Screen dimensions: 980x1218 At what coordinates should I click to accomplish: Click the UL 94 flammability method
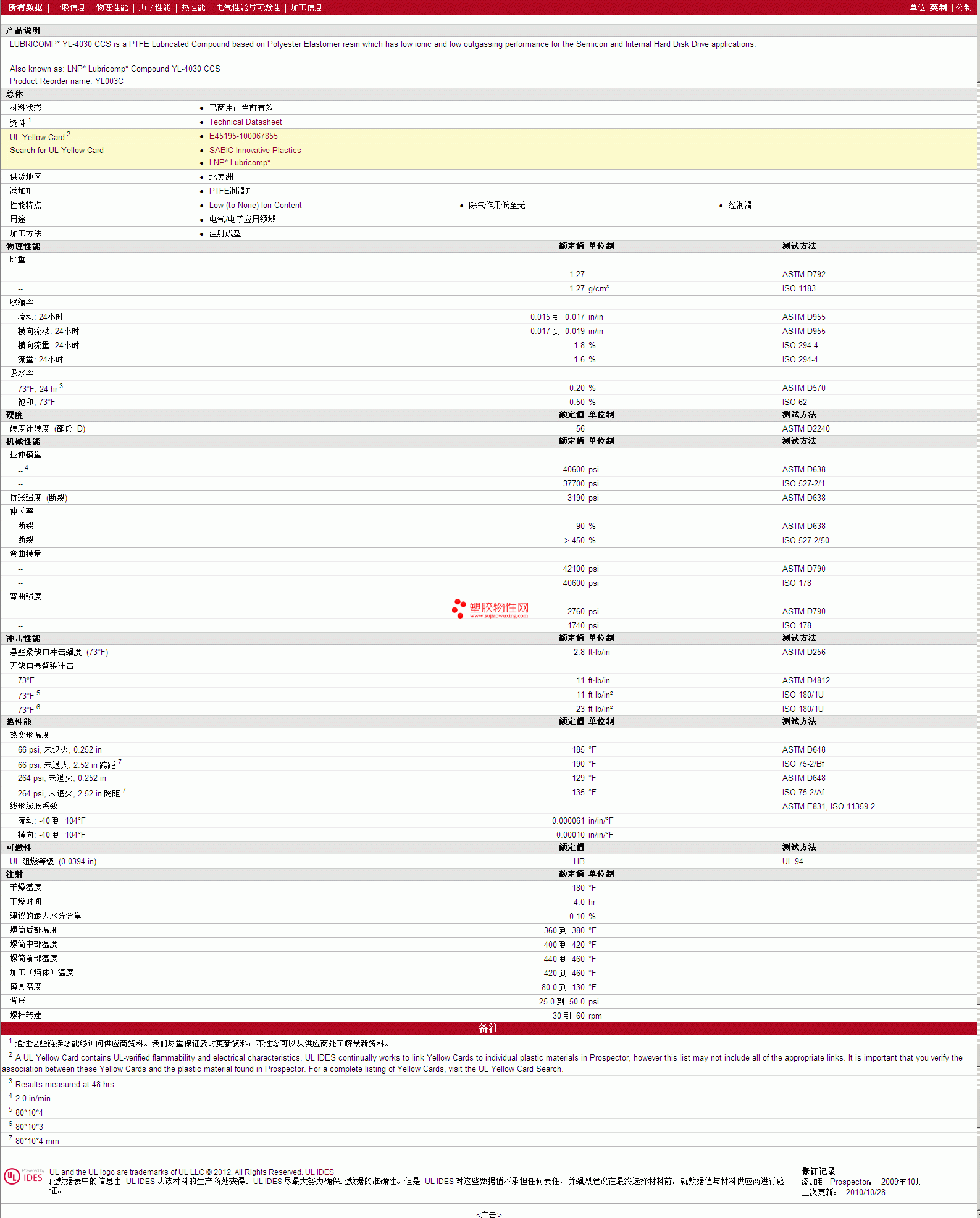(793, 862)
